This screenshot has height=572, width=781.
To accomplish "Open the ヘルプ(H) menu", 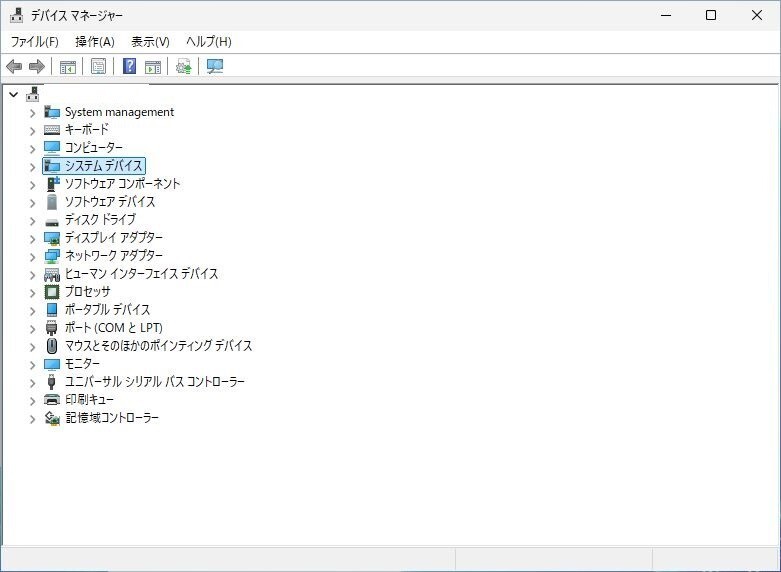I will pyautogui.click(x=209, y=41).
